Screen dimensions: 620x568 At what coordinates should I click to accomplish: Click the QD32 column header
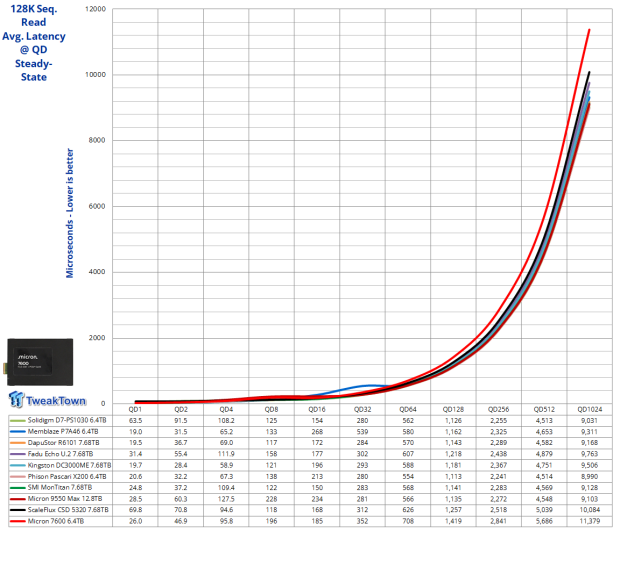pos(362,409)
